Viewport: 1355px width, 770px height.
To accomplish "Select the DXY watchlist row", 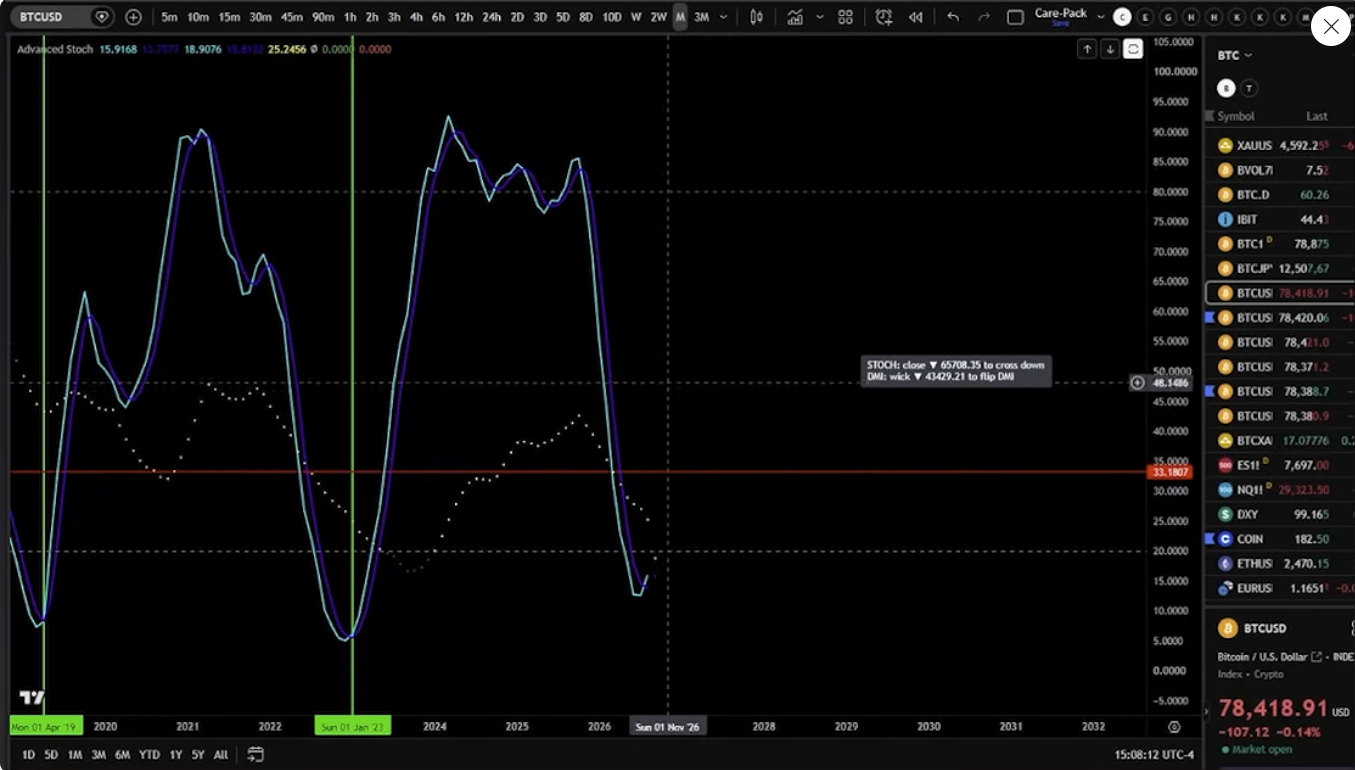I will 1280,514.
